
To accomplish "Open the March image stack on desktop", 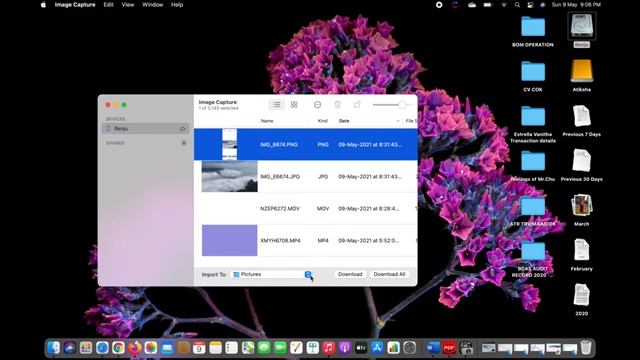I will (x=582, y=205).
